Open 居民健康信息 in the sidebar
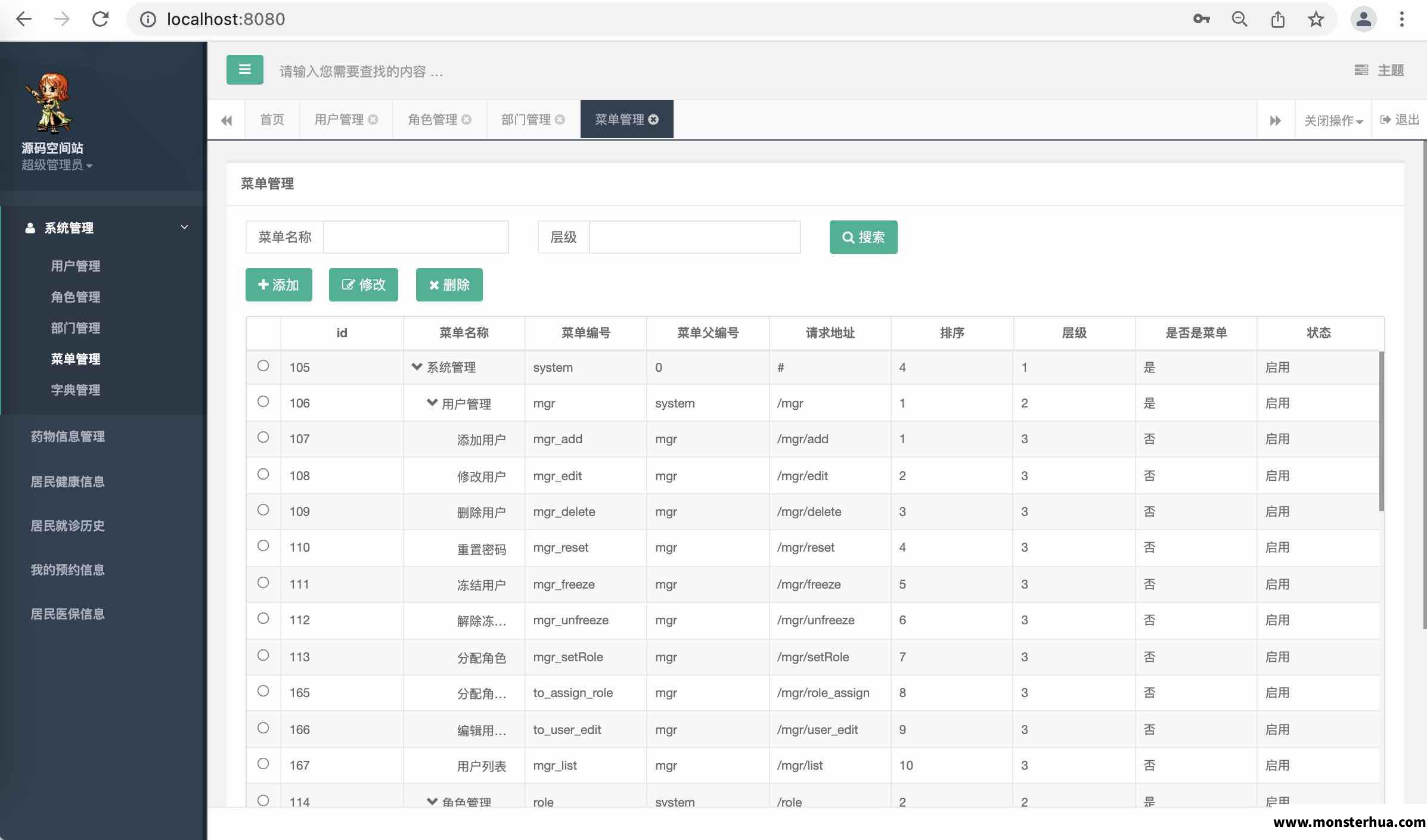Viewport: 1427px width, 840px height. click(x=68, y=481)
